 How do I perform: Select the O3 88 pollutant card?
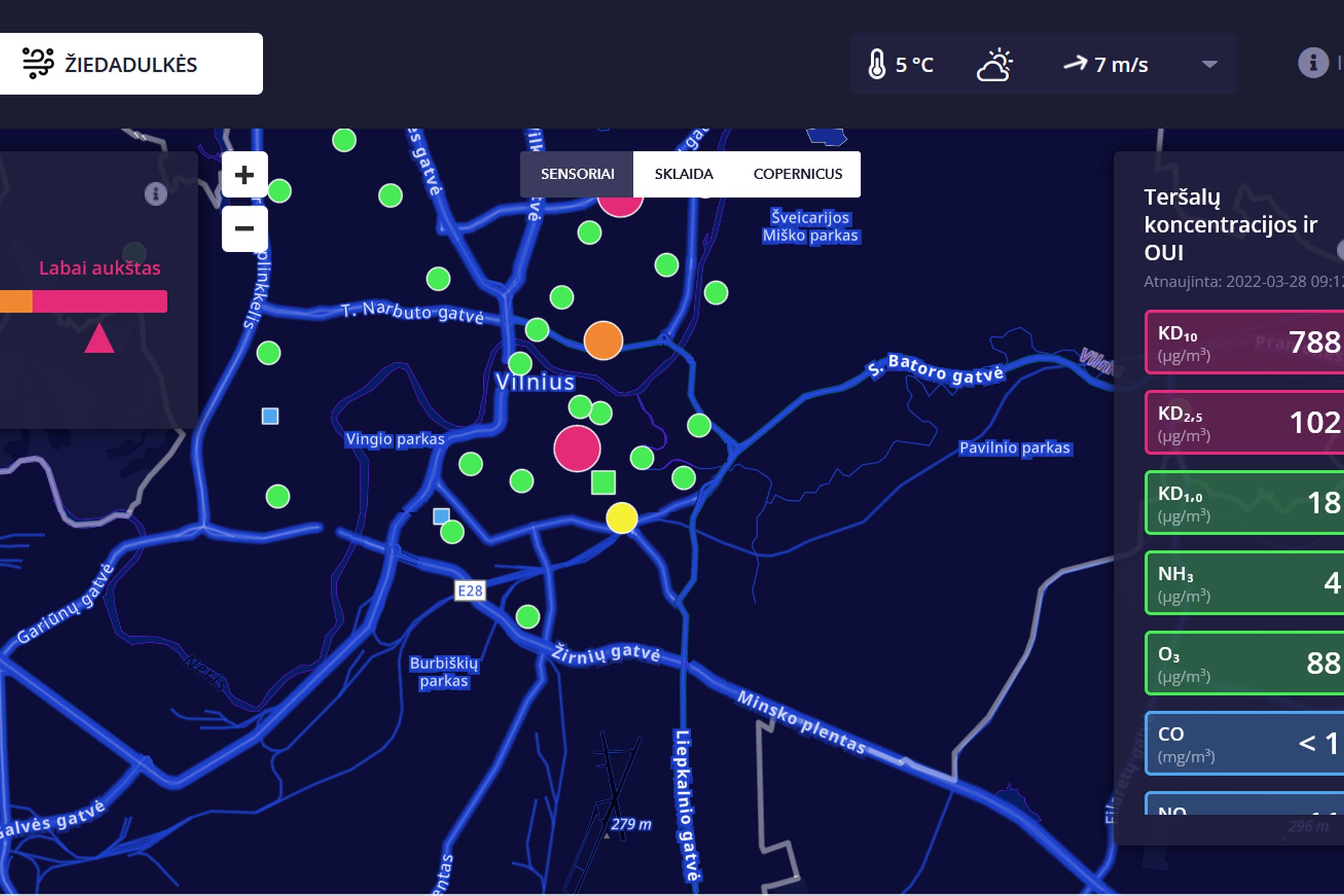(1244, 663)
